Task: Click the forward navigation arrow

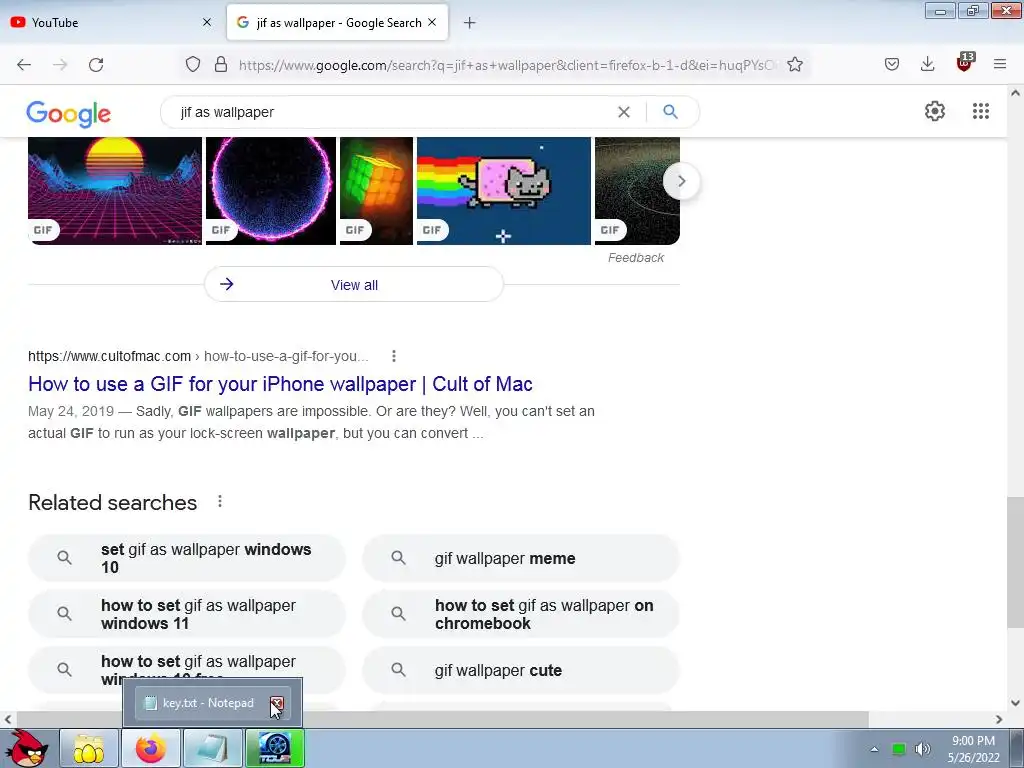Action: (x=60, y=65)
